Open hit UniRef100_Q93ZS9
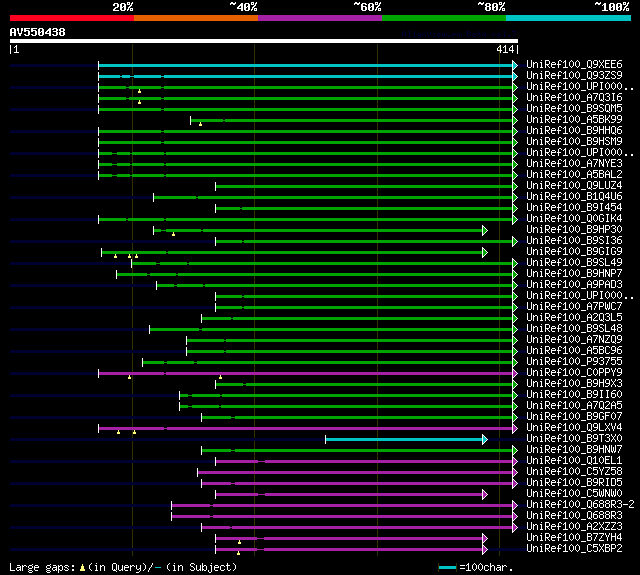640x575 pixels. [x=574, y=75]
